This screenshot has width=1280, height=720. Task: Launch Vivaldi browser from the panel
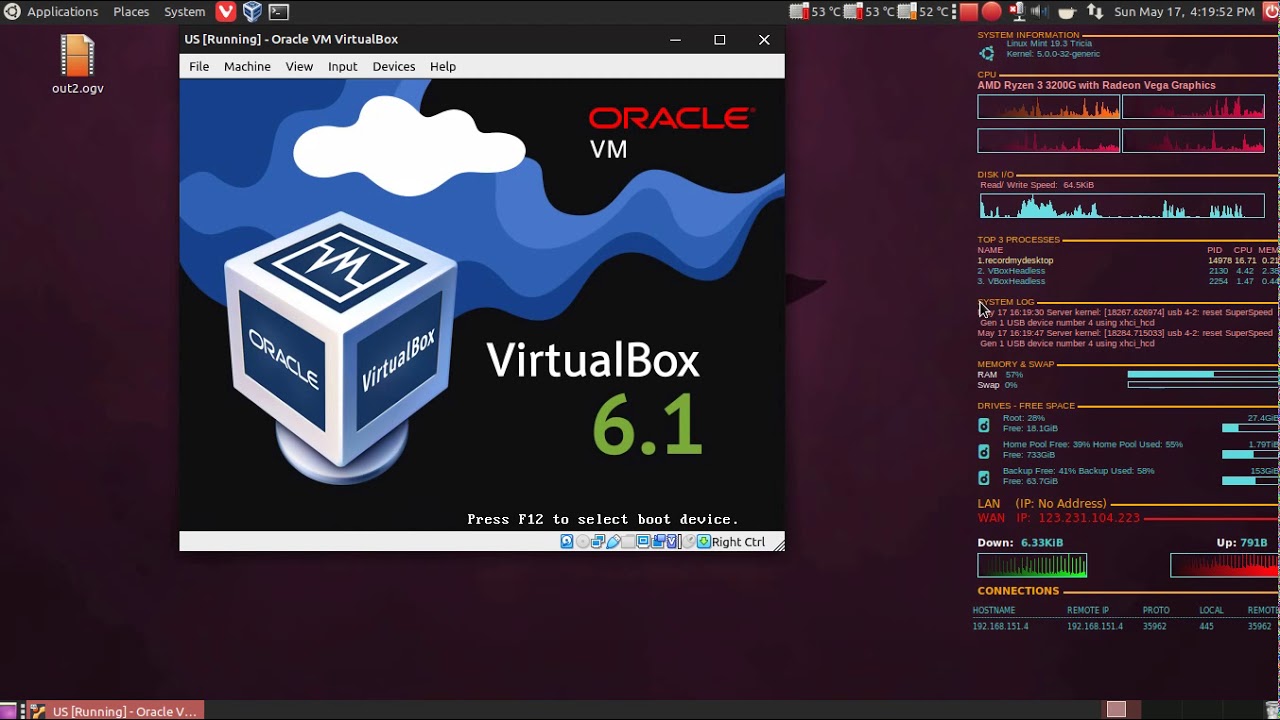click(226, 12)
